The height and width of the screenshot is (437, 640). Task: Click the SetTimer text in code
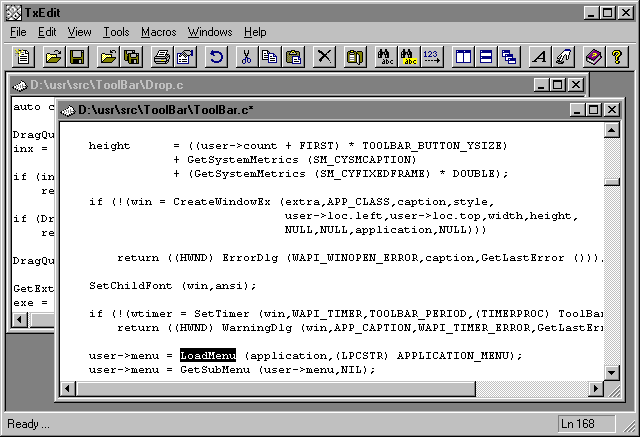click(222, 313)
